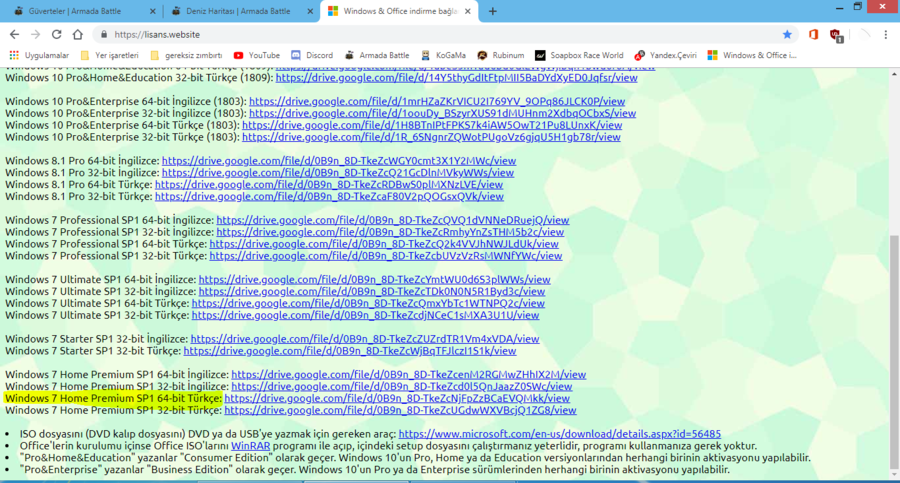
Task: Open Windows 7 Professional 32-bit Türkçe link
Action: click(x=386, y=256)
